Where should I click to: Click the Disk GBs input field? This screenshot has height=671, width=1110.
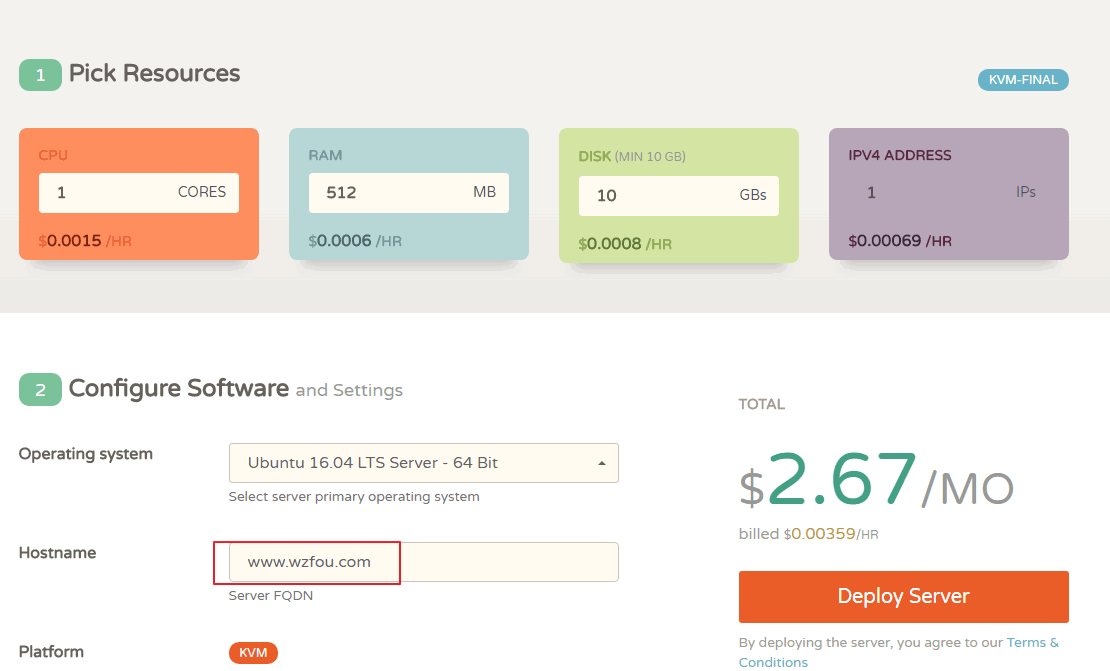click(x=678, y=195)
